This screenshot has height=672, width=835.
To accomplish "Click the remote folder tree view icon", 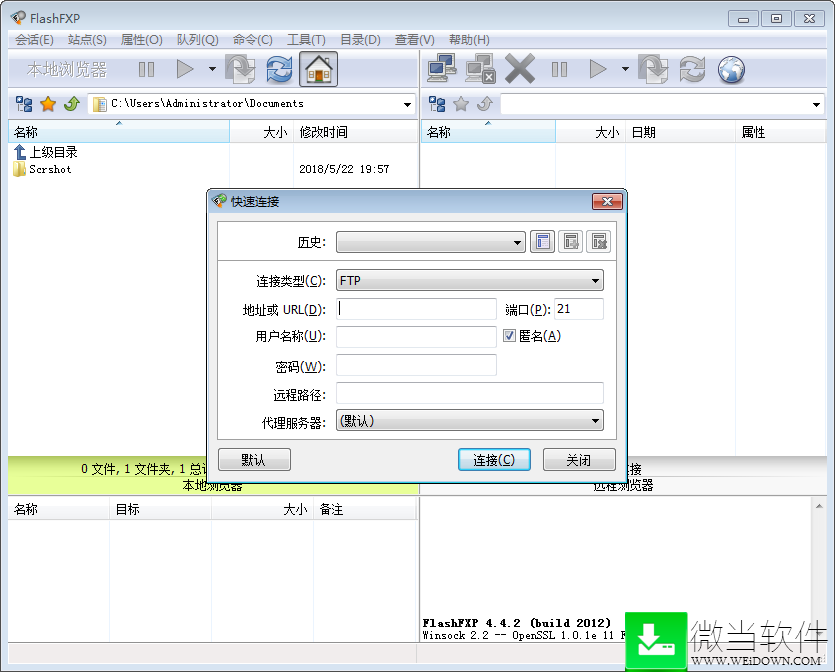I will click(437, 104).
